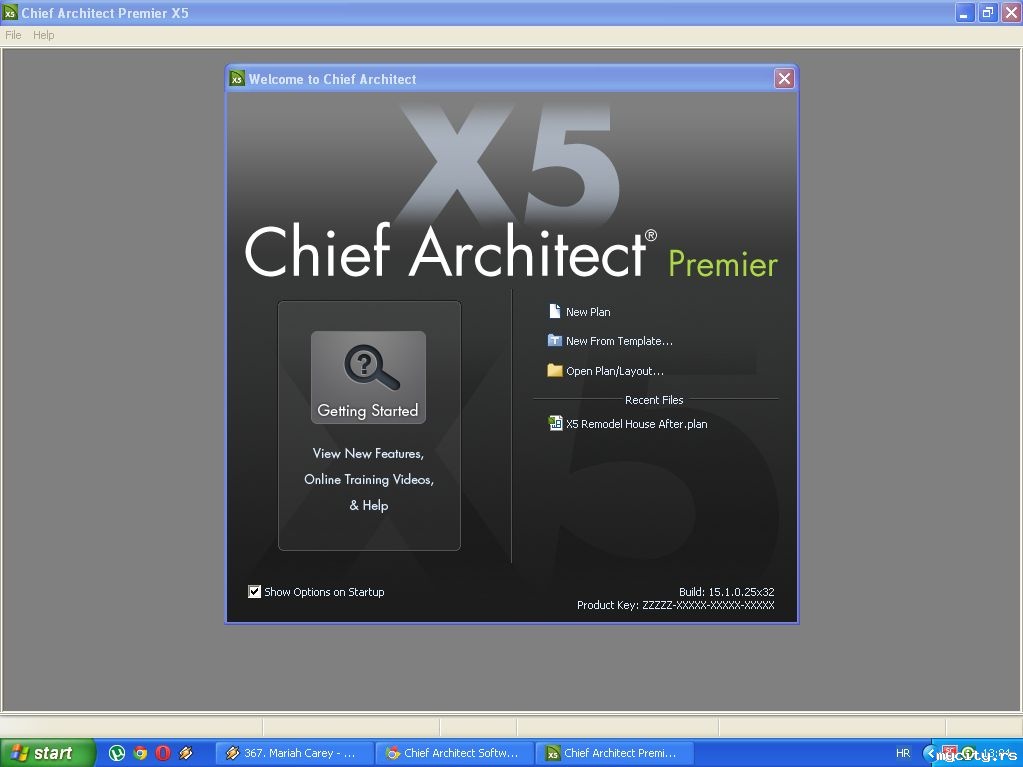Launch Chrome from quick launch bar

140,753
